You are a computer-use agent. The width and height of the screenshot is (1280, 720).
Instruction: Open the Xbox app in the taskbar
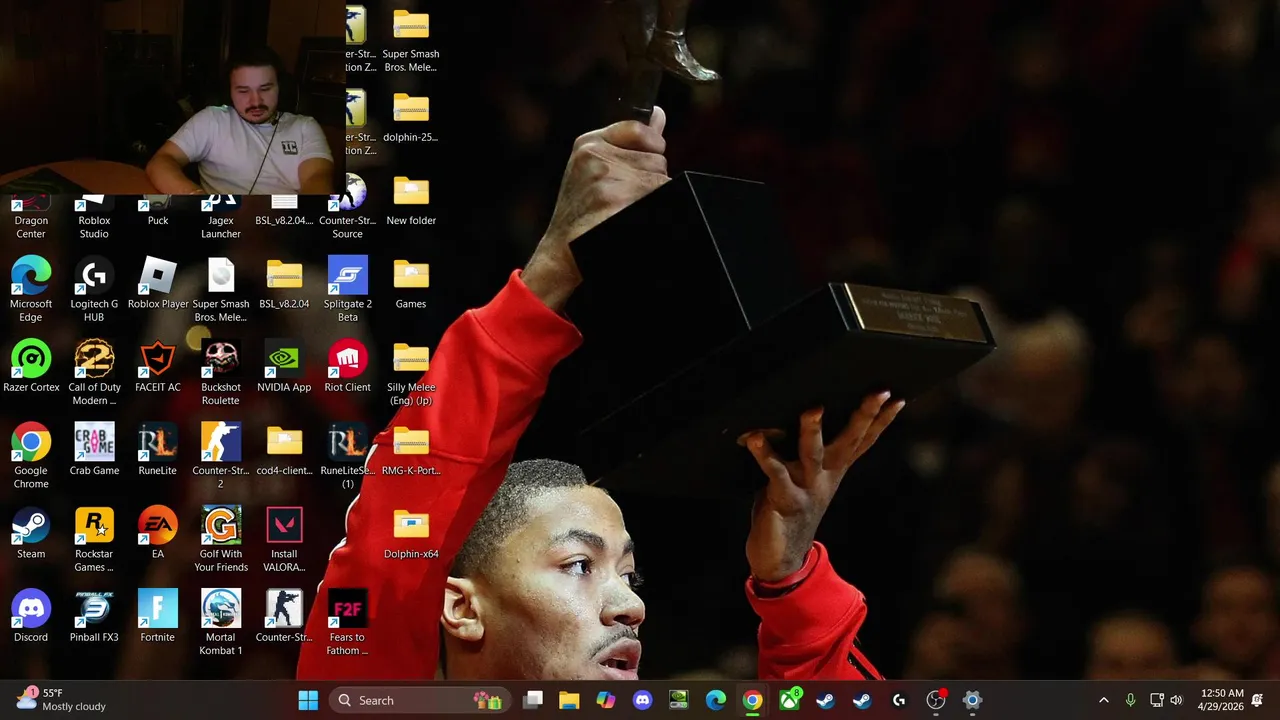[789, 700]
